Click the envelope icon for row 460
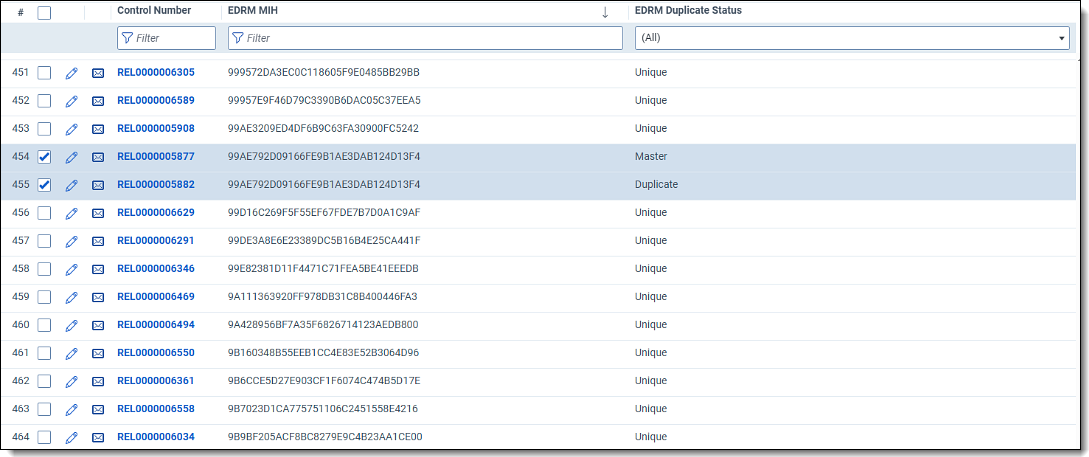 tap(98, 325)
